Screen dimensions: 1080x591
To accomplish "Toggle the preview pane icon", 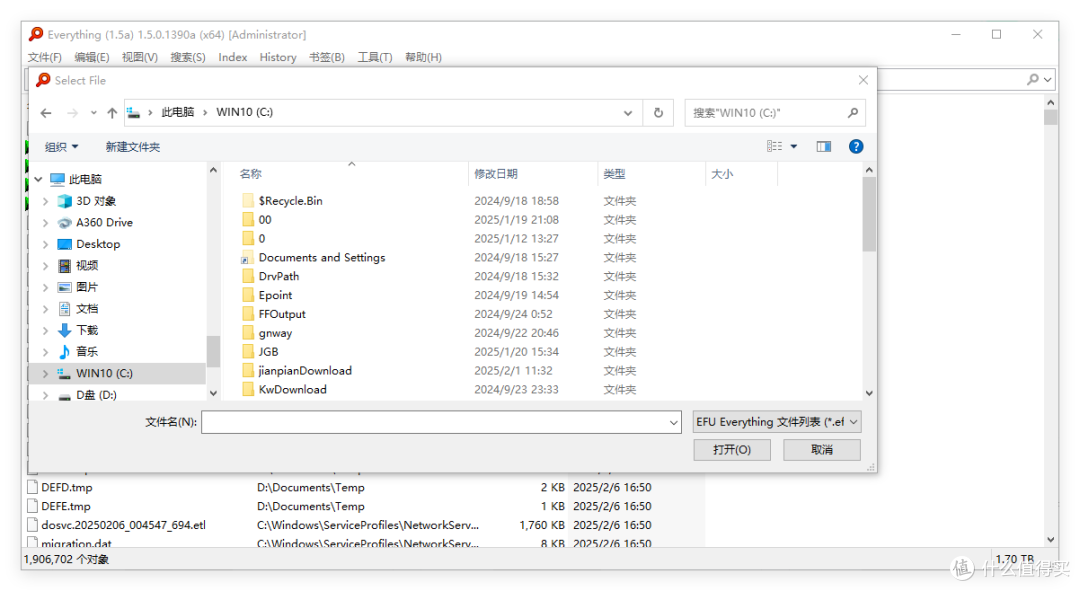I will click(x=824, y=146).
